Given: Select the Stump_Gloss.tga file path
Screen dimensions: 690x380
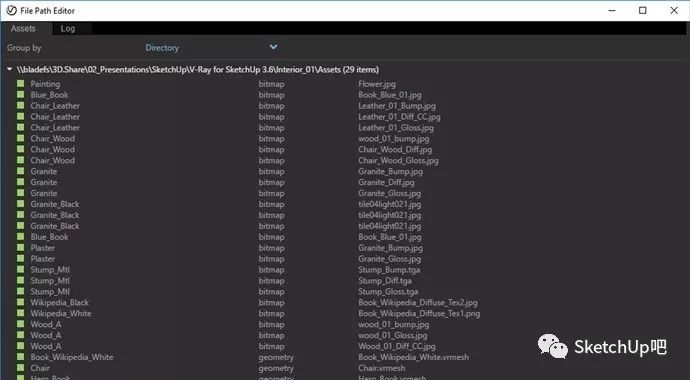Looking at the screenshot, I should 388,292.
